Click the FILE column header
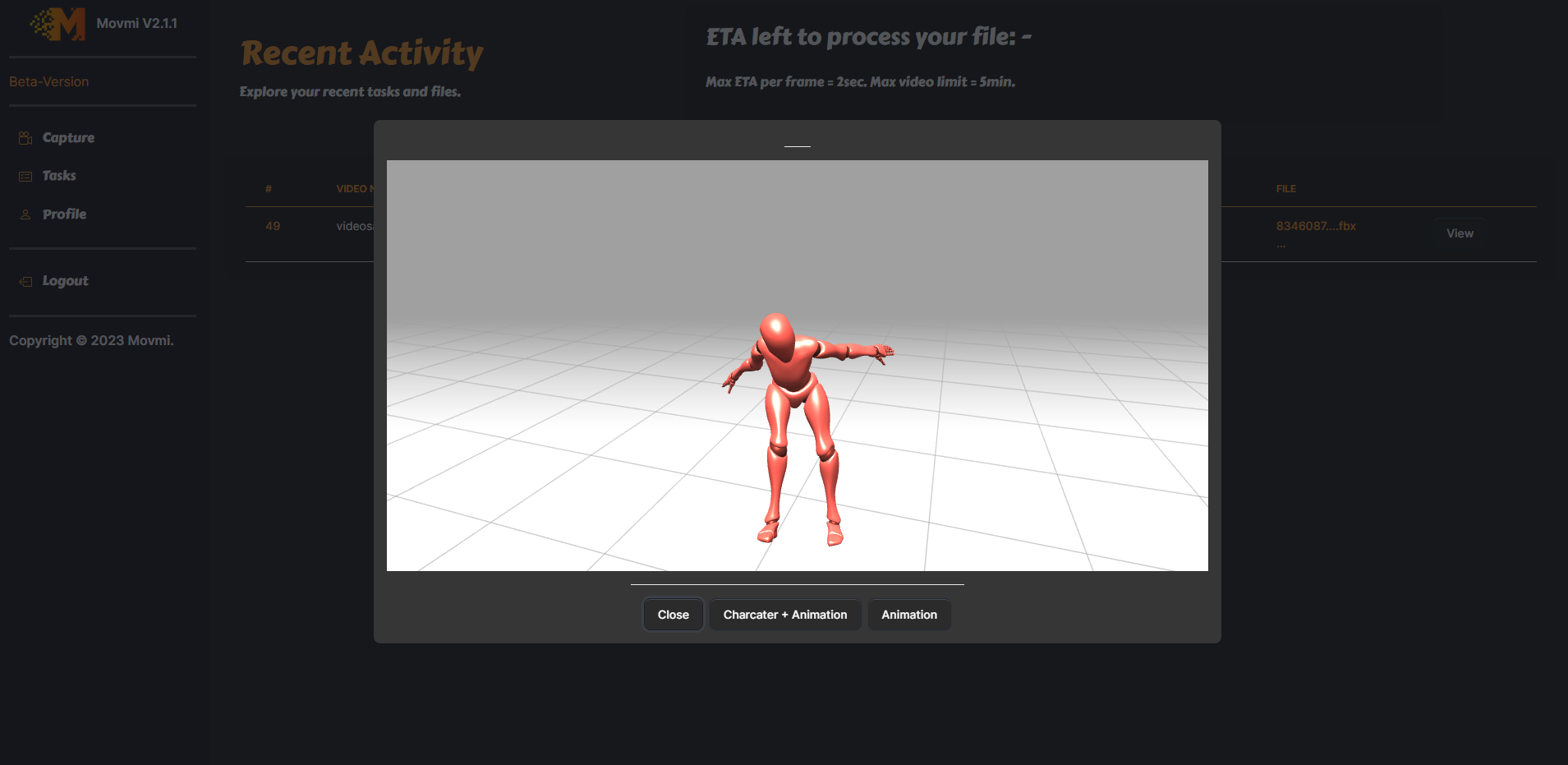Screen dimensions: 1568x765 point(1286,189)
